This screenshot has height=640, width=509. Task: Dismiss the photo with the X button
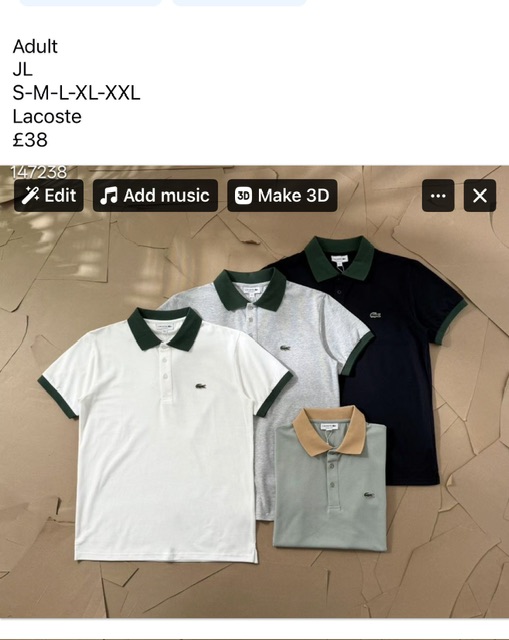point(480,196)
